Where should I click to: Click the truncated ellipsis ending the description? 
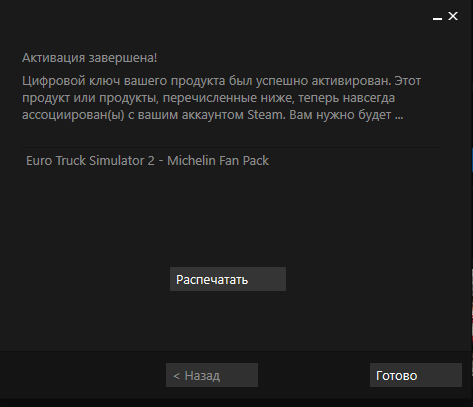(x=399, y=115)
